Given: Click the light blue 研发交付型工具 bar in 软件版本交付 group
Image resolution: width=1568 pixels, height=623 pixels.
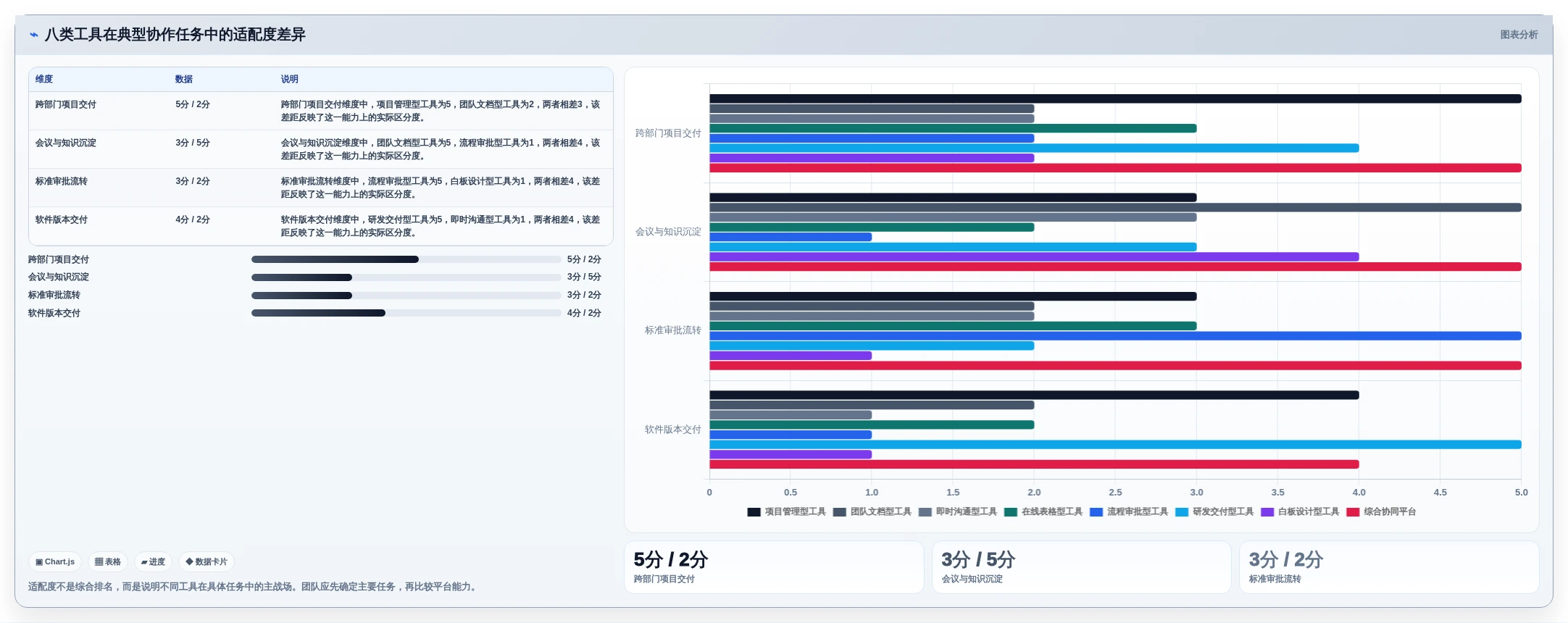Looking at the screenshot, I should pos(1115,445).
